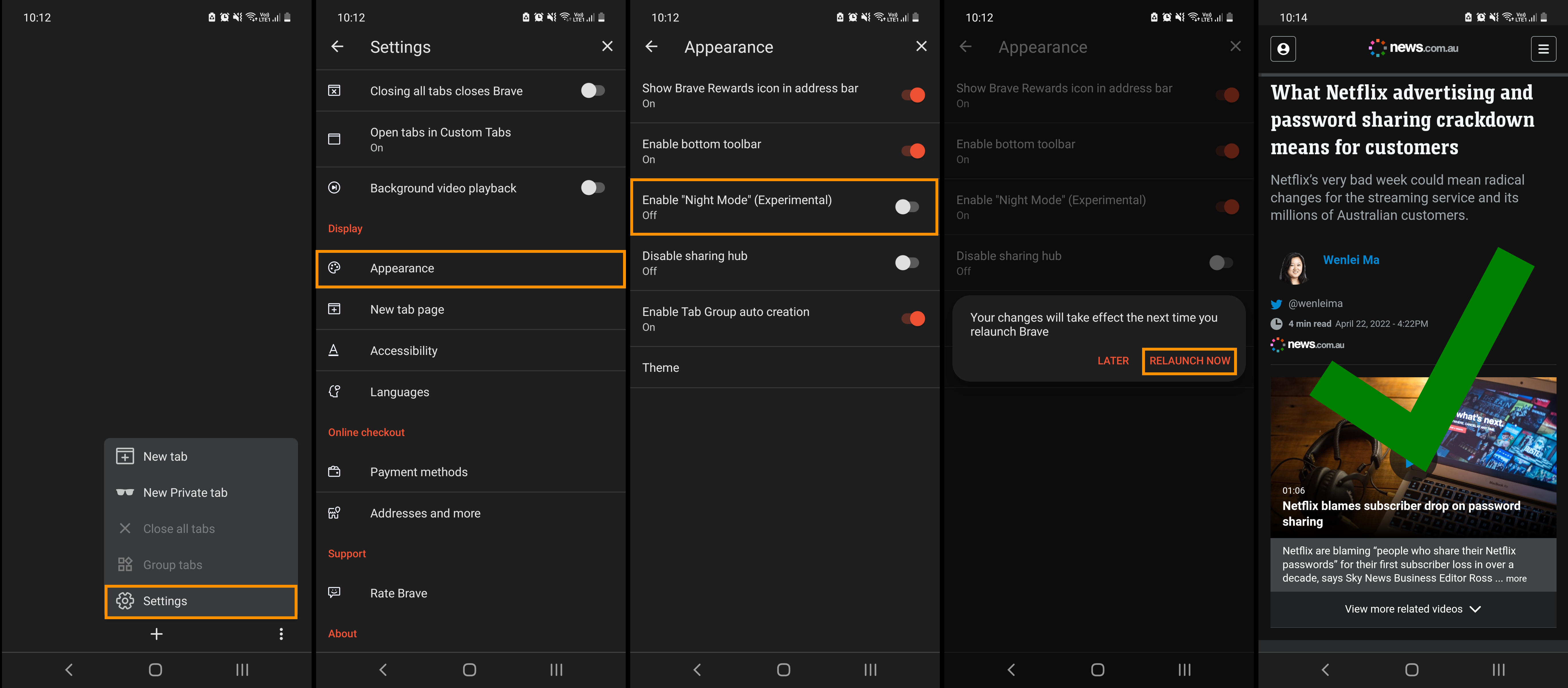Open author Wenlei Ma link
Image resolution: width=1568 pixels, height=688 pixels.
pyautogui.click(x=1351, y=260)
